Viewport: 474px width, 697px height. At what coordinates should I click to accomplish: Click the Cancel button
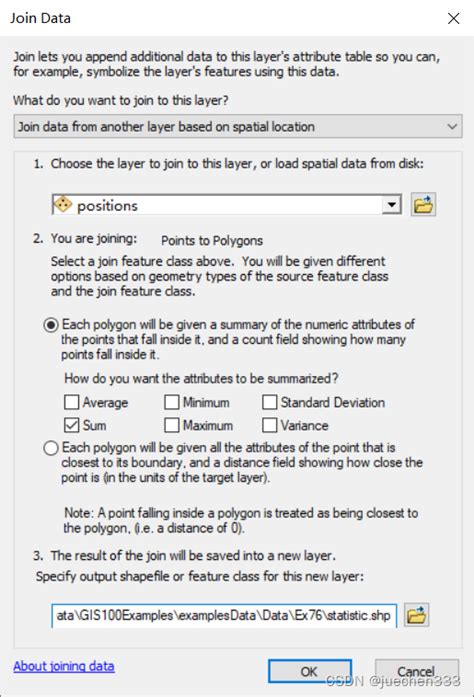(x=416, y=671)
